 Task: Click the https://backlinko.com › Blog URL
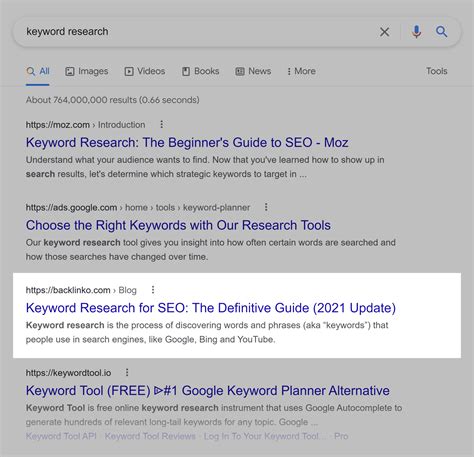(81, 290)
